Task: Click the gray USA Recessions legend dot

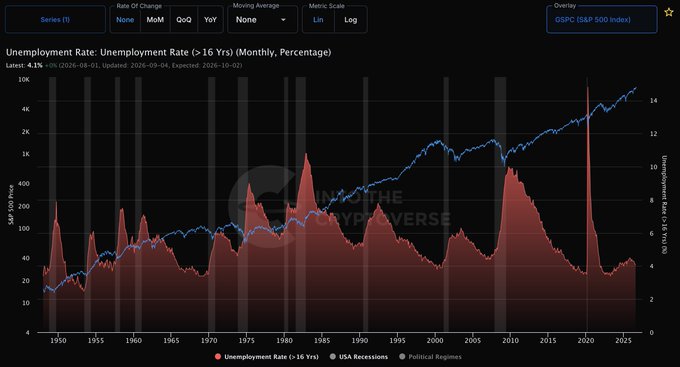Action: (x=333, y=357)
